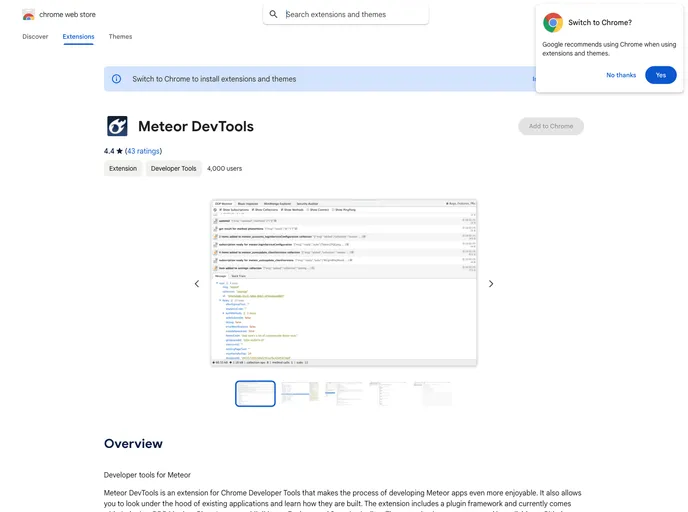Select the fourth screenshot thumbnail
This screenshot has width=688, height=512.
tap(388, 394)
